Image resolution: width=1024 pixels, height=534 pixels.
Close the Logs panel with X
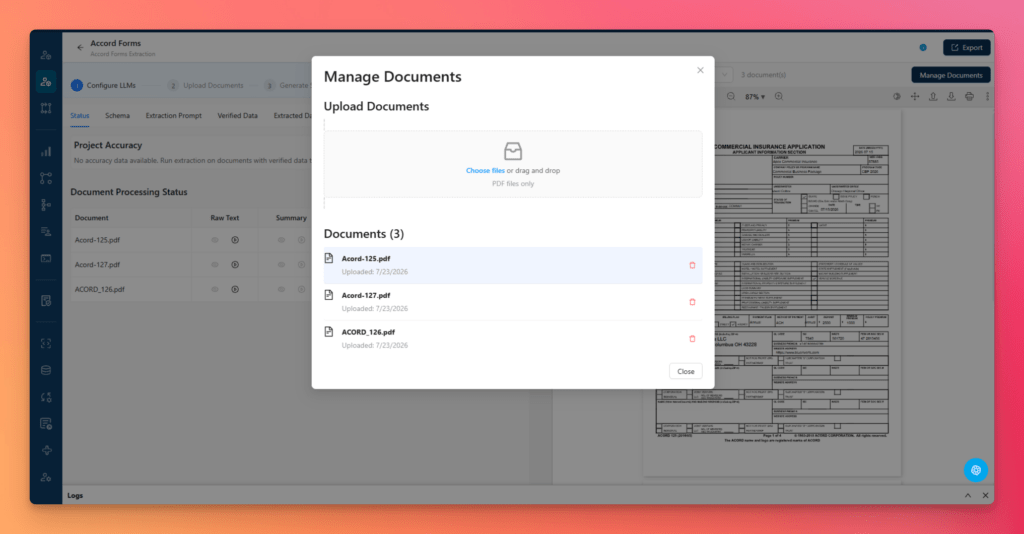[985, 495]
